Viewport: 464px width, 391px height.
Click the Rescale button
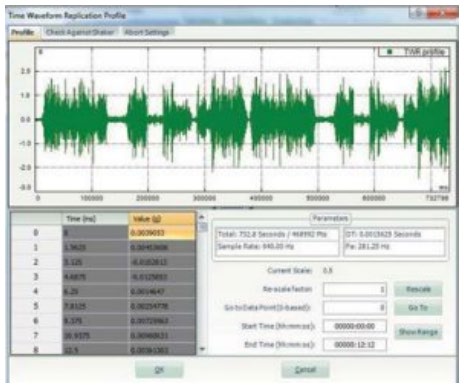tap(418, 289)
